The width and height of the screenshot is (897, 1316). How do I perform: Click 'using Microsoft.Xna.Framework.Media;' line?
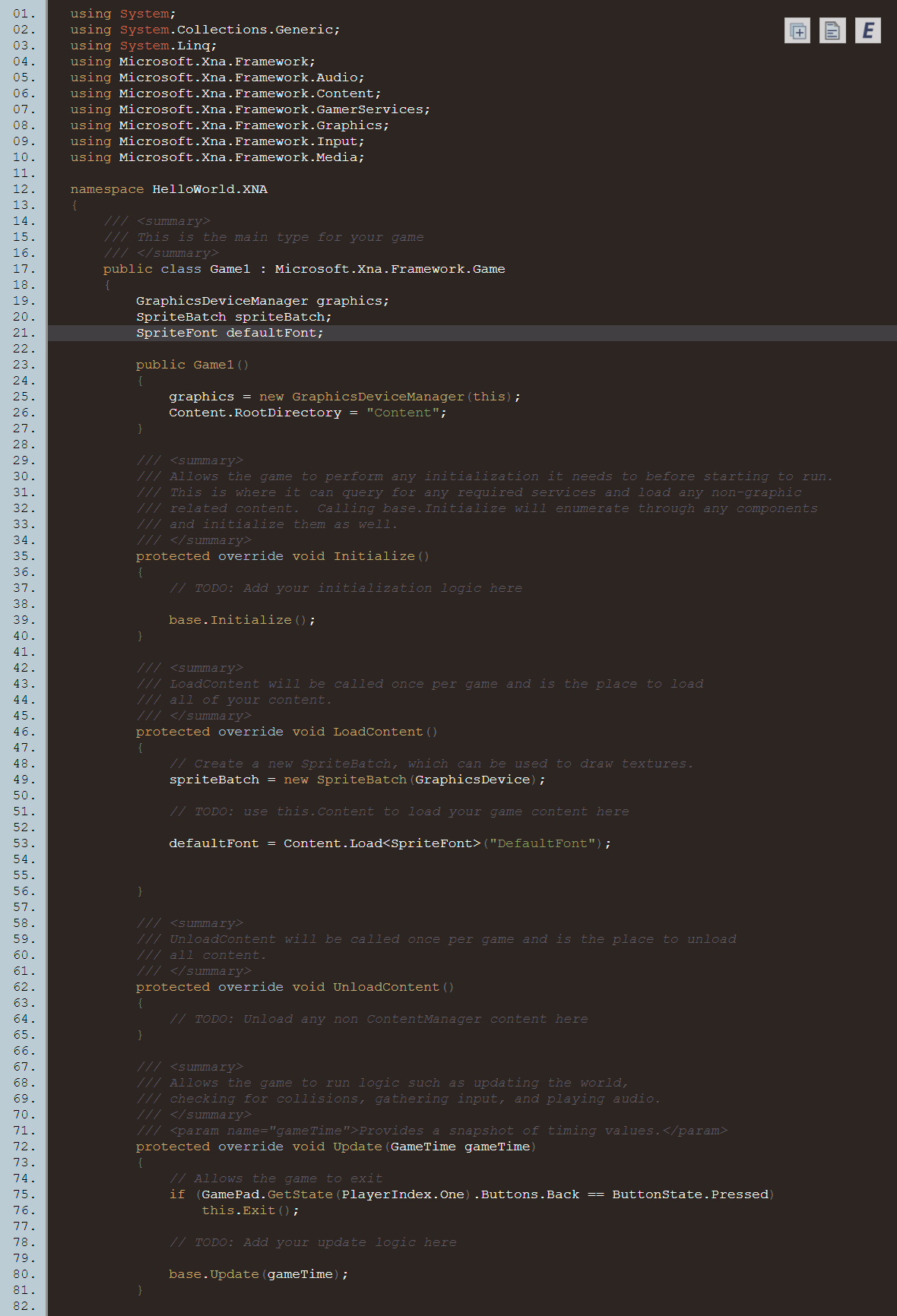click(217, 157)
